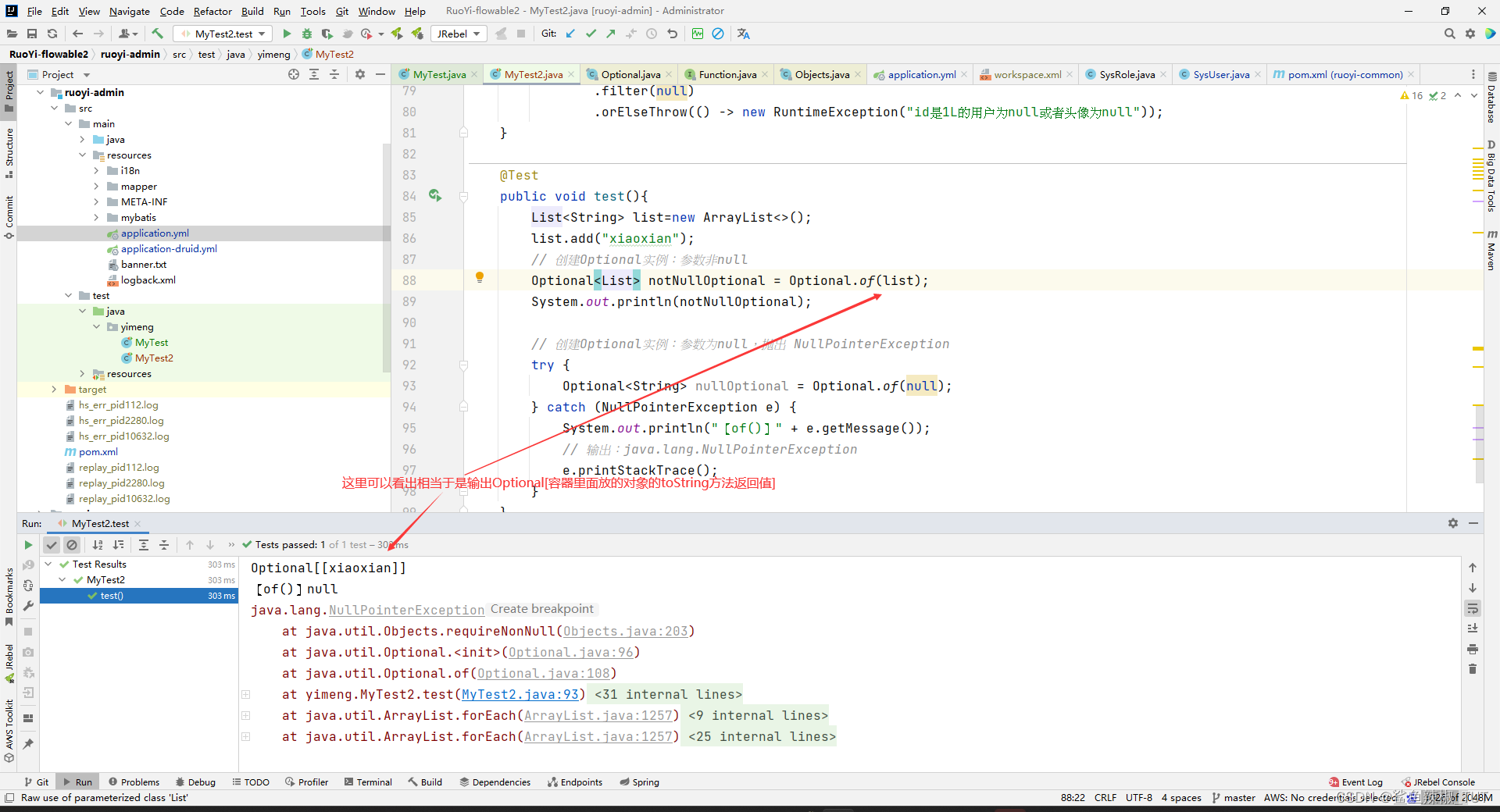Screen dimensions: 1500x812
Task: Toggle the Structure tool window
Action: click(9, 153)
